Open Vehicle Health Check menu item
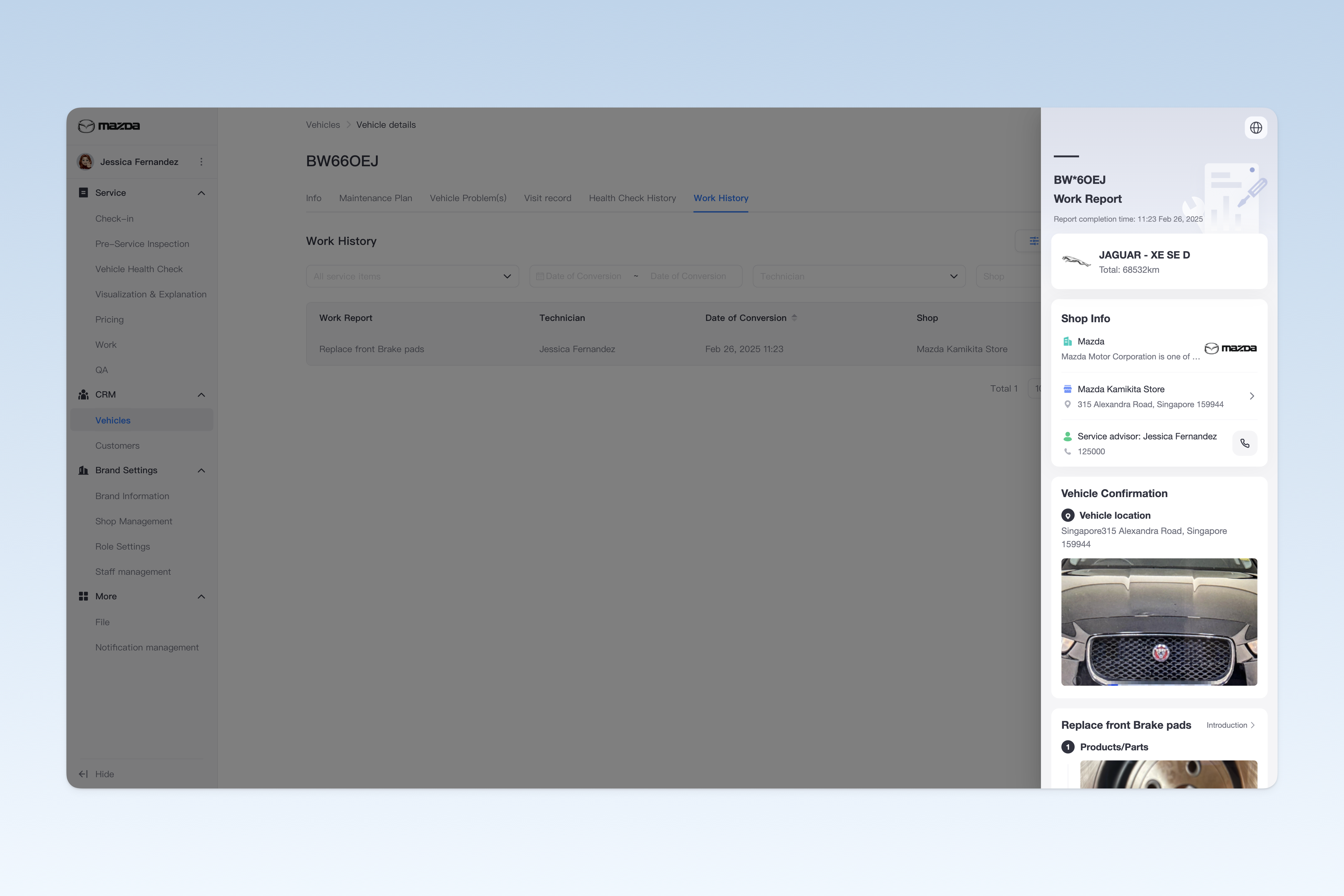This screenshot has height=896, width=1344. [x=139, y=268]
